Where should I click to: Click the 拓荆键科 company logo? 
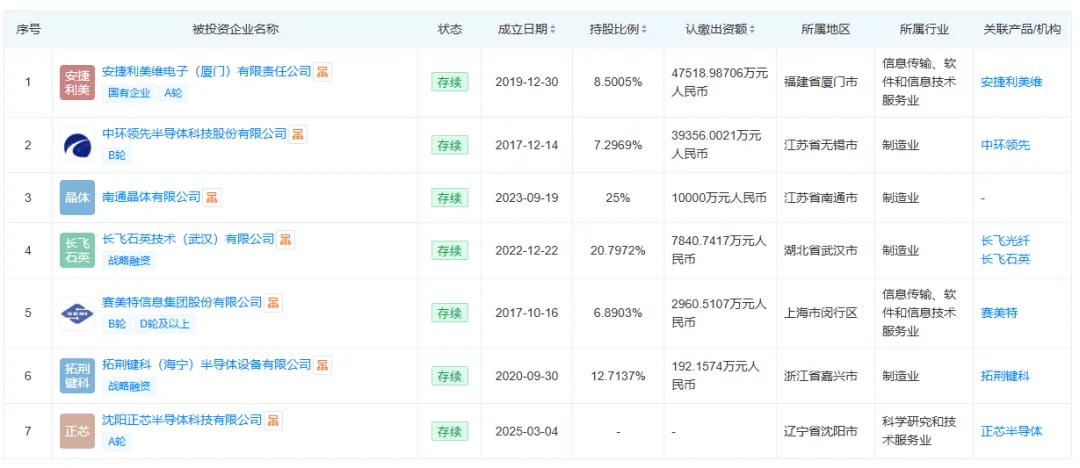tap(77, 376)
